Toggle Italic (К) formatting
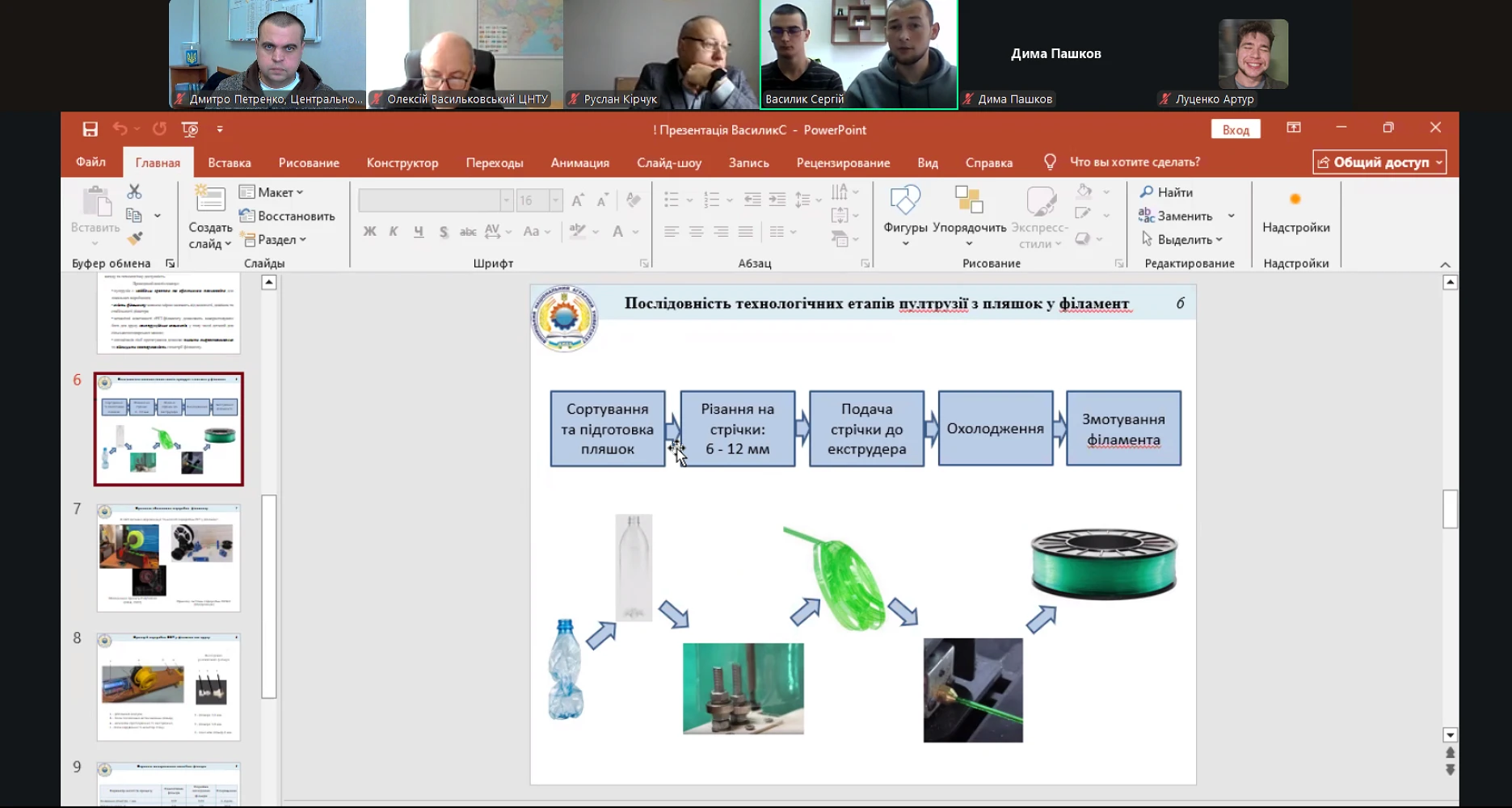1512x808 pixels. (394, 232)
